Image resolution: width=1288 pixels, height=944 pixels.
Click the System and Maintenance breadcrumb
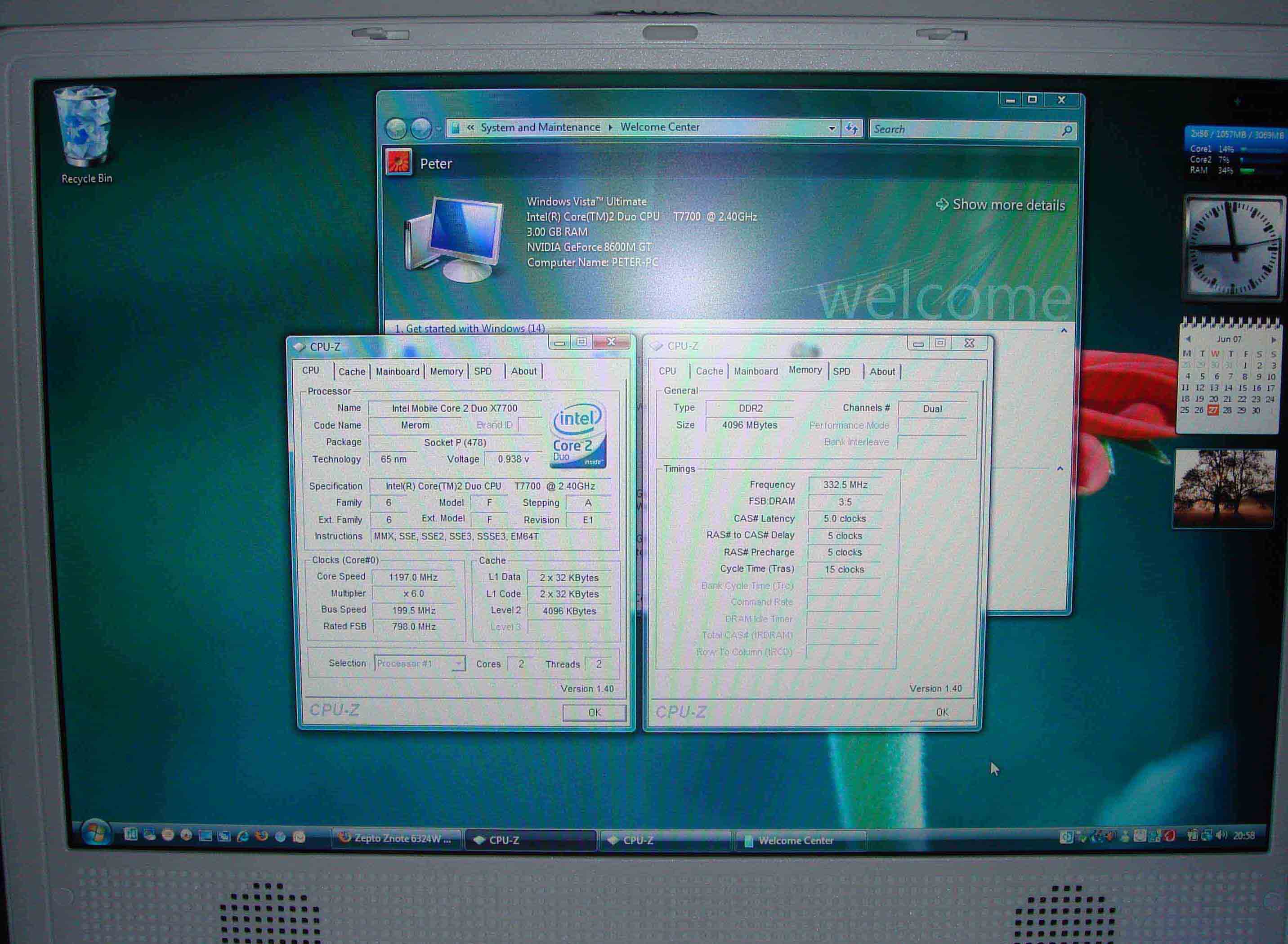click(540, 127)
